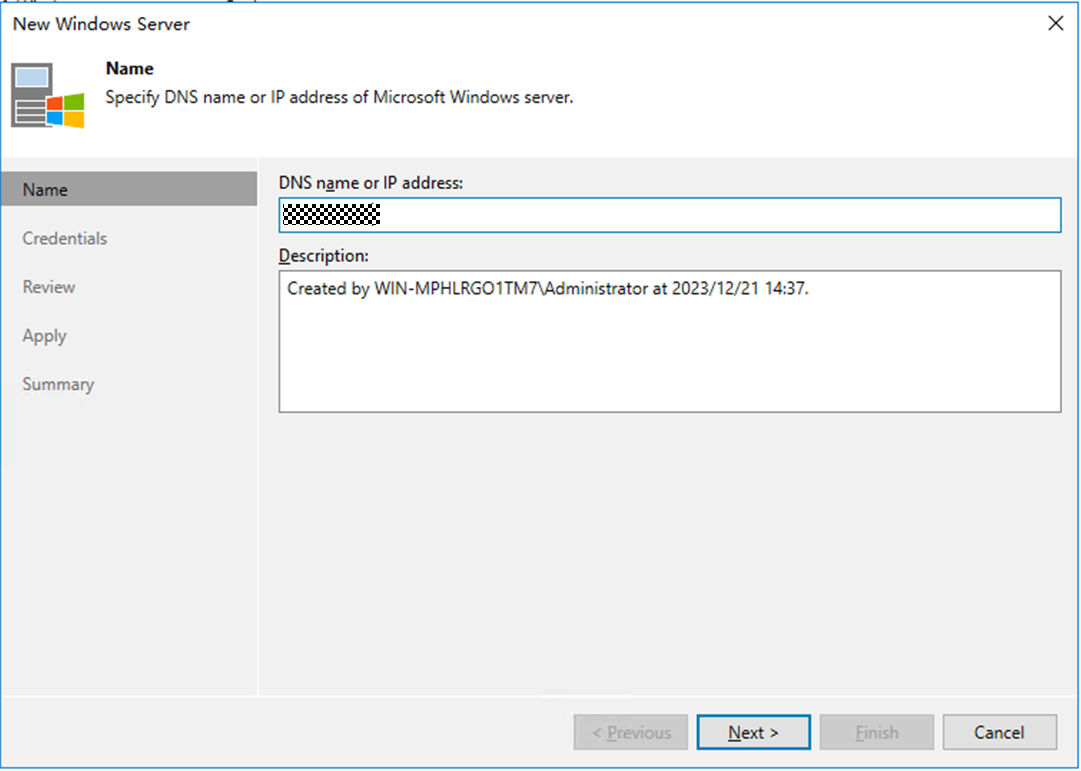Click the Previous button
This screenshot has height=771, width=1081.
[x=631, y=733]
